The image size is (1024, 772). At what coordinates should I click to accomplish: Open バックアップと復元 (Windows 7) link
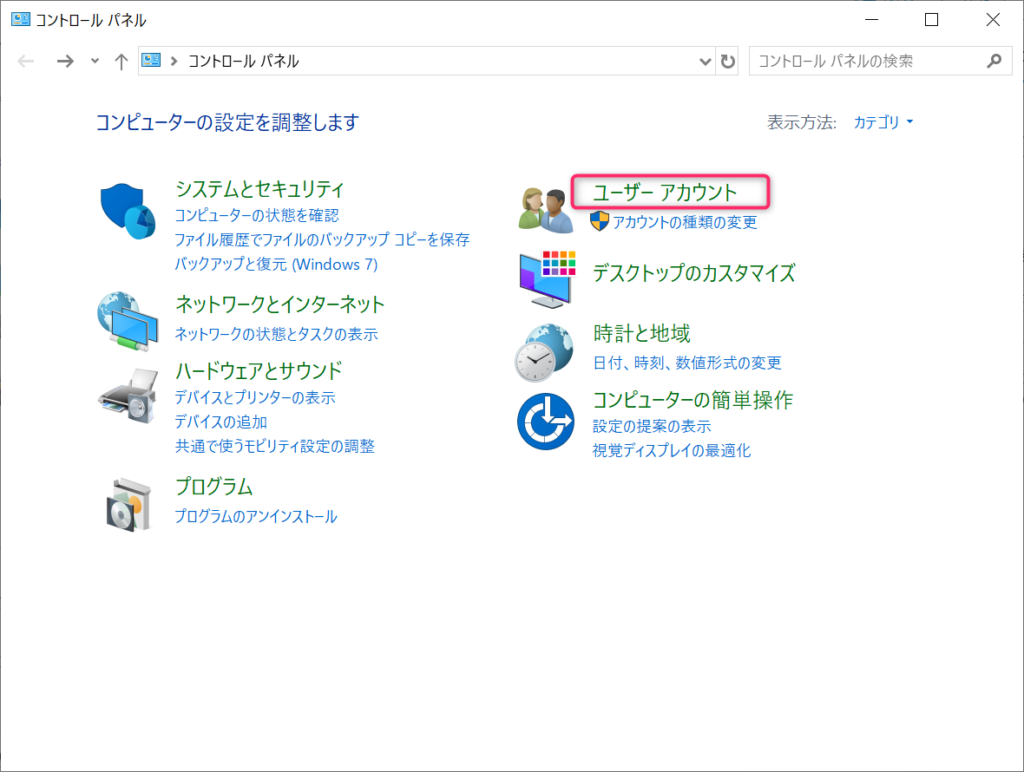pos(276,264)
